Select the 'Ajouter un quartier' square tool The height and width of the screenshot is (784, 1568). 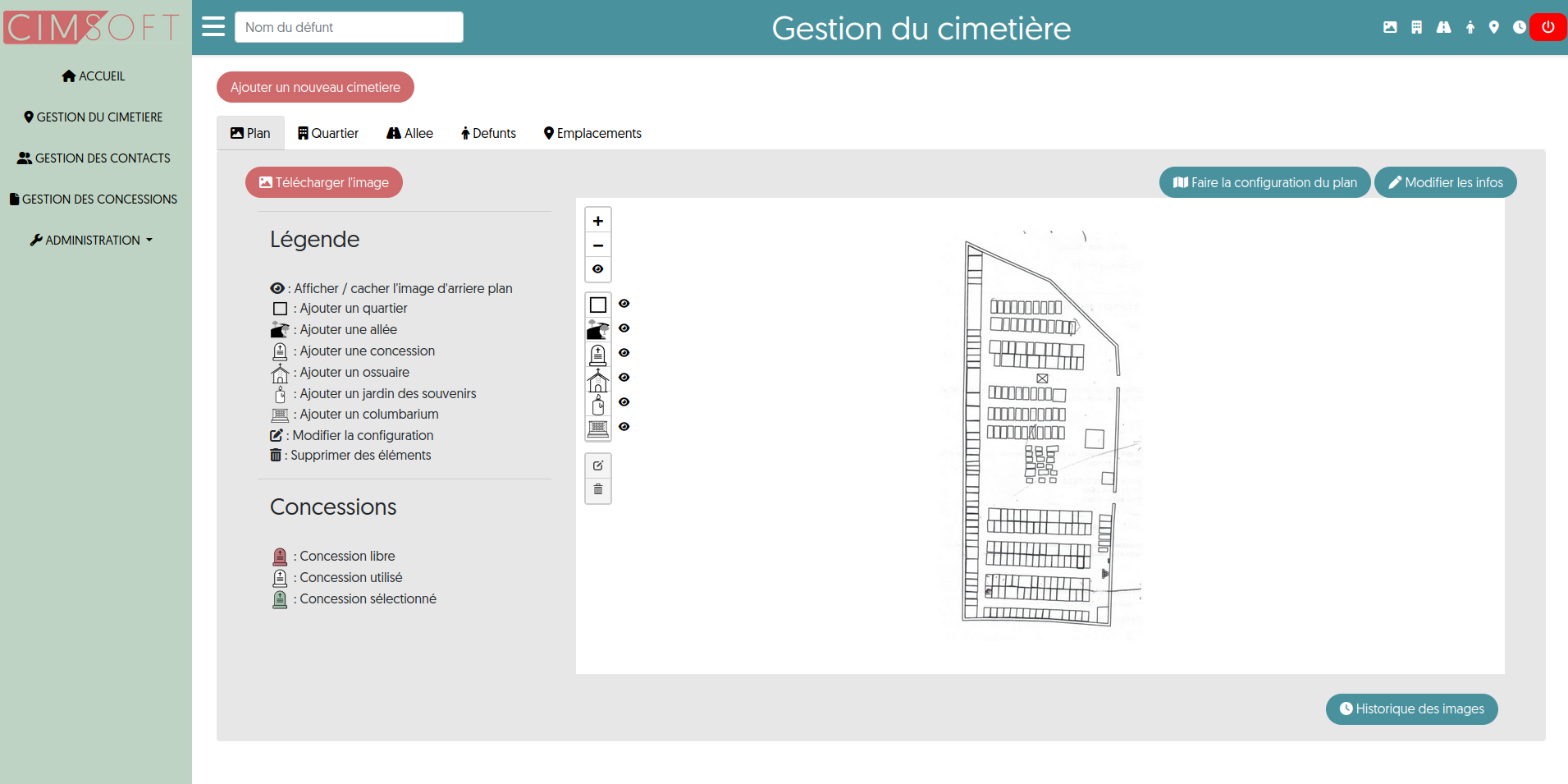(597, 304)
